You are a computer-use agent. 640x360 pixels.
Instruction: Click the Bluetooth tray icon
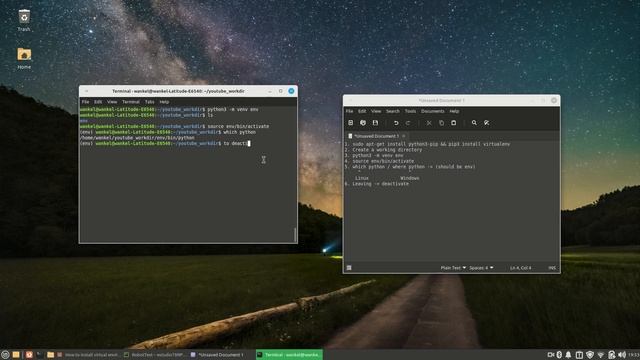coord(559,355)
